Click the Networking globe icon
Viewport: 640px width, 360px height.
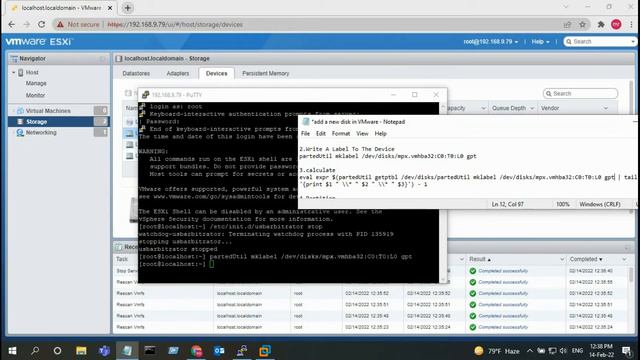20,133
